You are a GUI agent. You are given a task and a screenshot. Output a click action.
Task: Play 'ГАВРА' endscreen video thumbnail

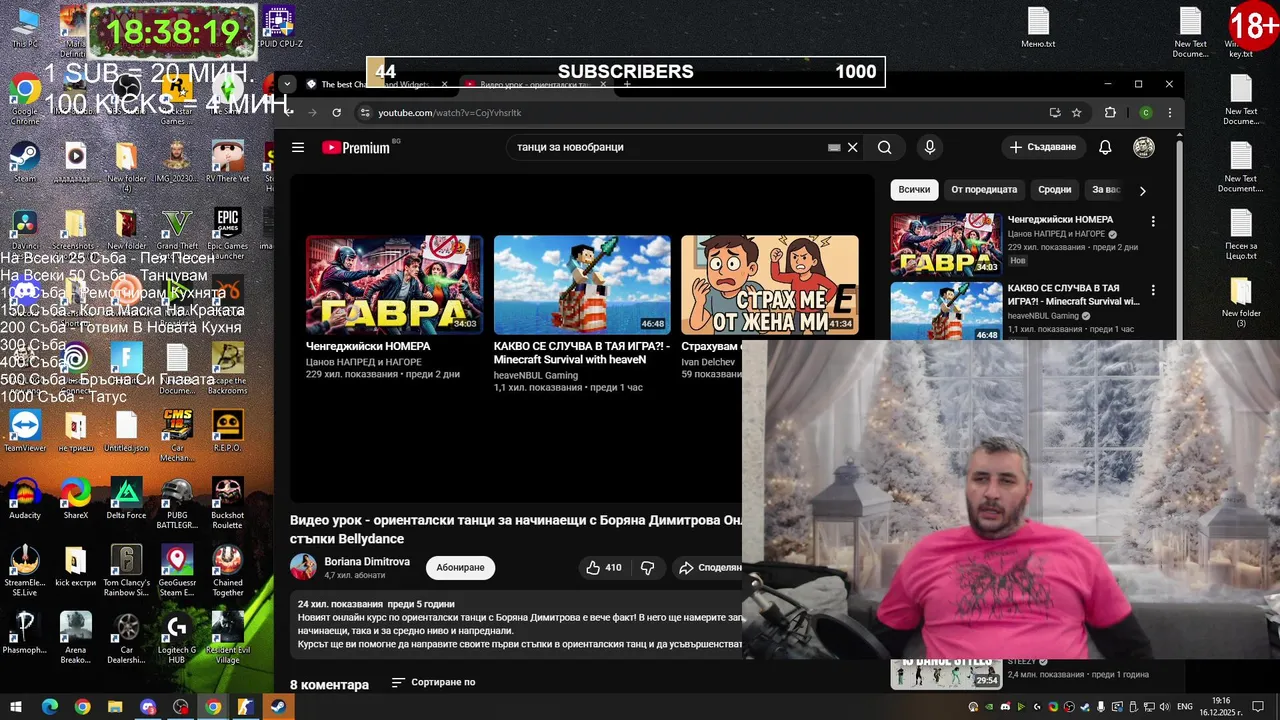[x=394, y=284]
